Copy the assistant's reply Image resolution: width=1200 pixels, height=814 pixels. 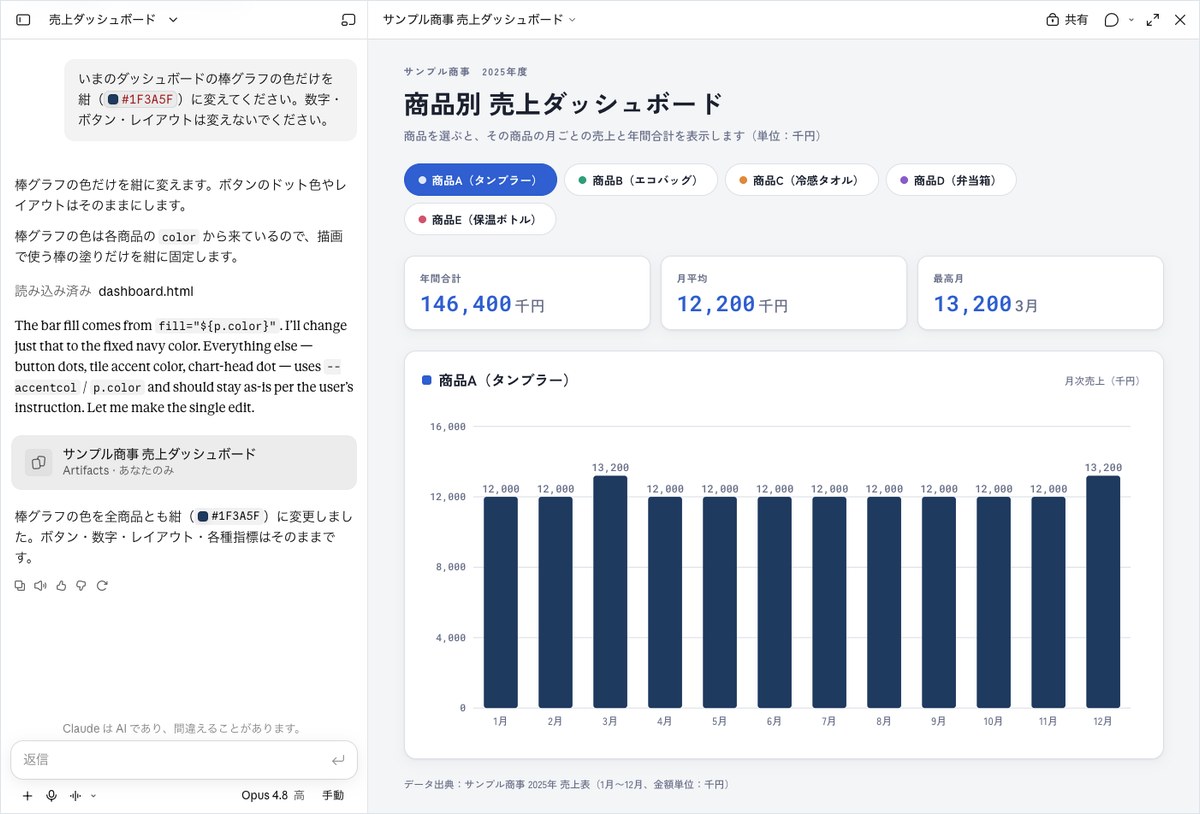pos(20,585)
